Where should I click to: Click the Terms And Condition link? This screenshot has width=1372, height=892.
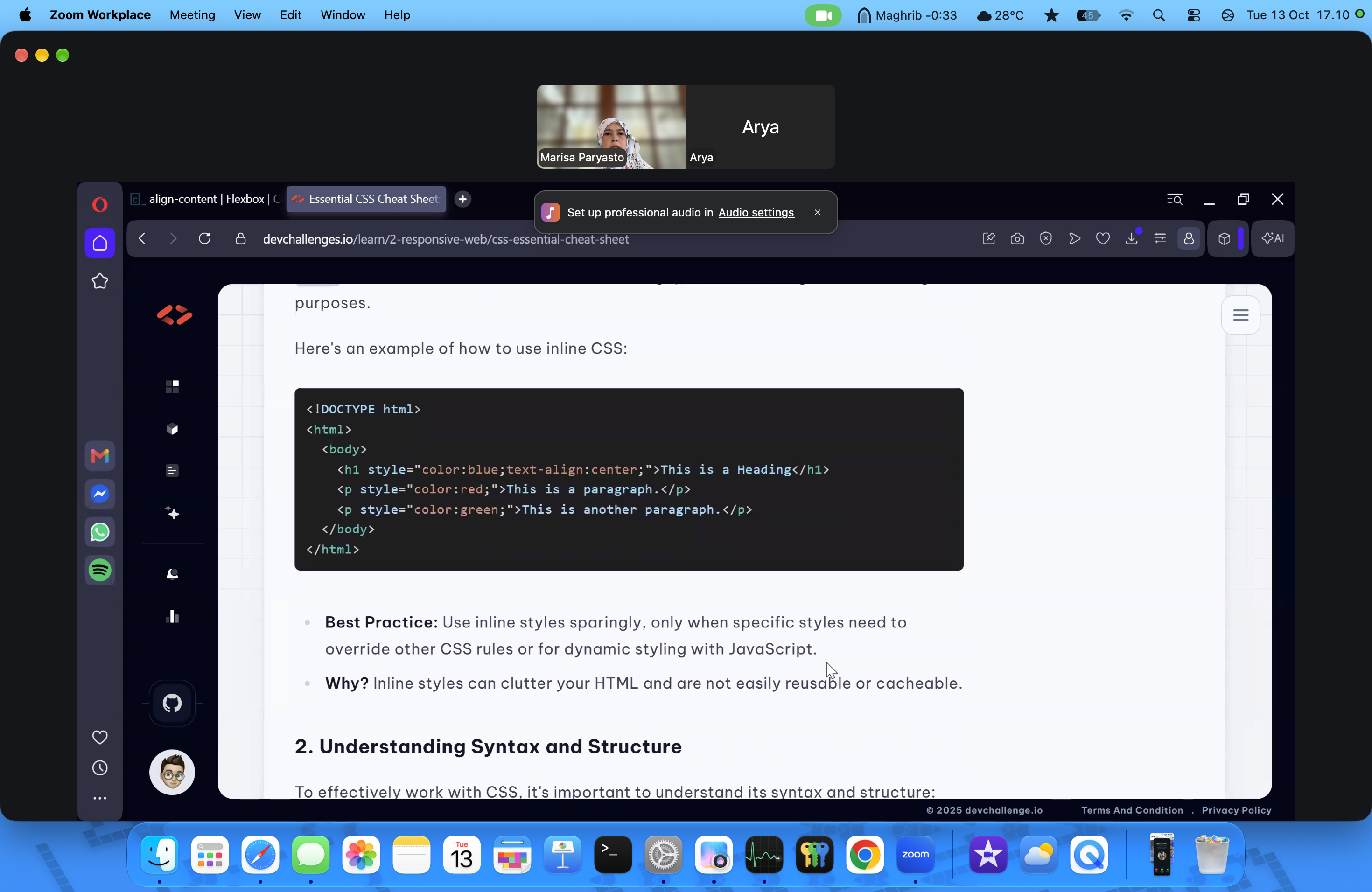pyautogui.click(x=1132, y=810)
